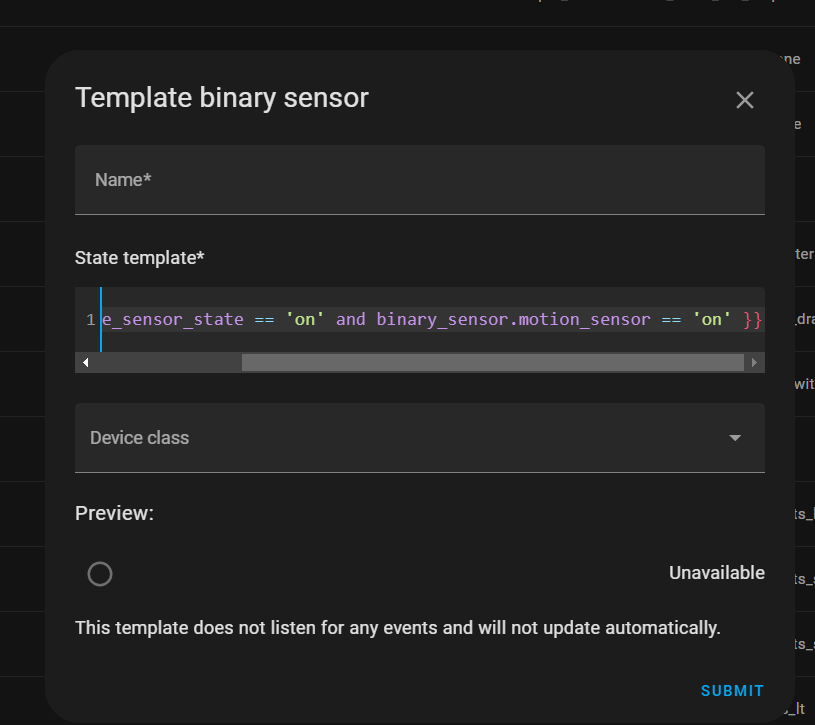Click the right scroll arrow under the template
This screenshot has height=725, width=815.
(754, 362)
